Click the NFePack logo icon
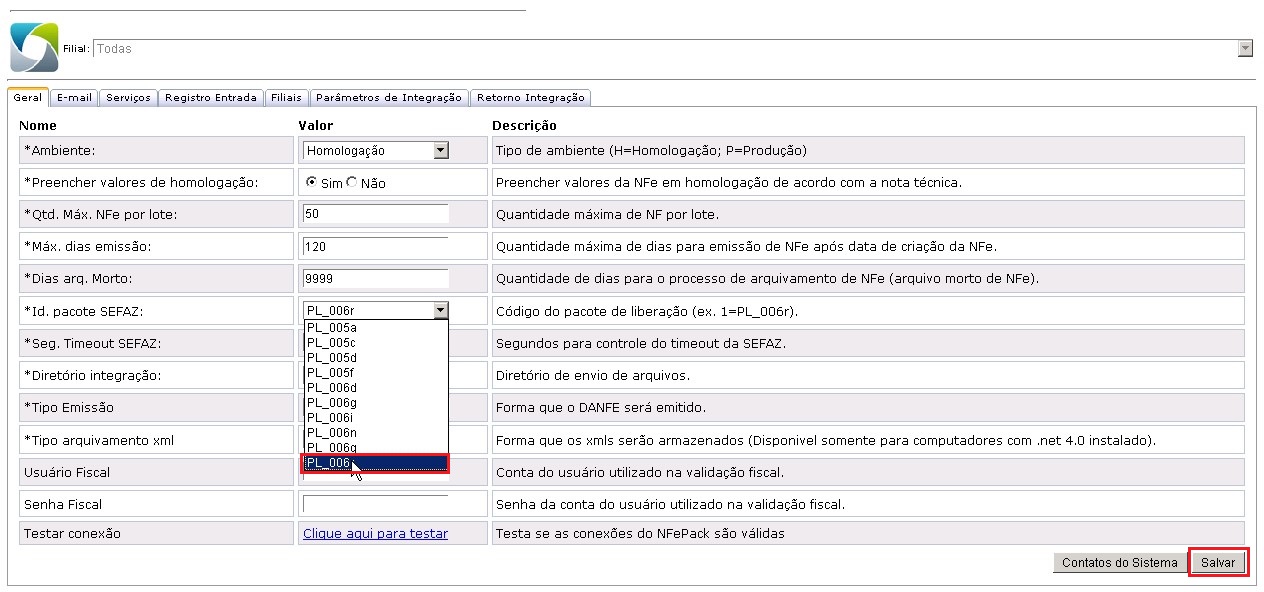The width and height of the screenshot is (1264, 592). click(x=34, y=48)
